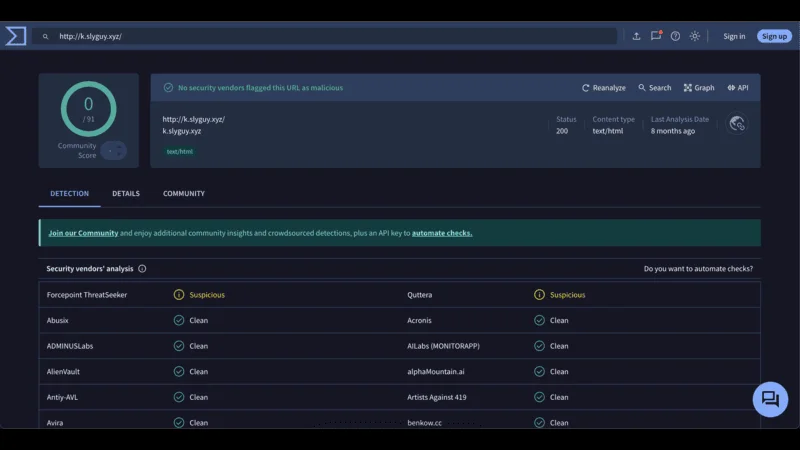Switch to the Community tab

point(184,194)
